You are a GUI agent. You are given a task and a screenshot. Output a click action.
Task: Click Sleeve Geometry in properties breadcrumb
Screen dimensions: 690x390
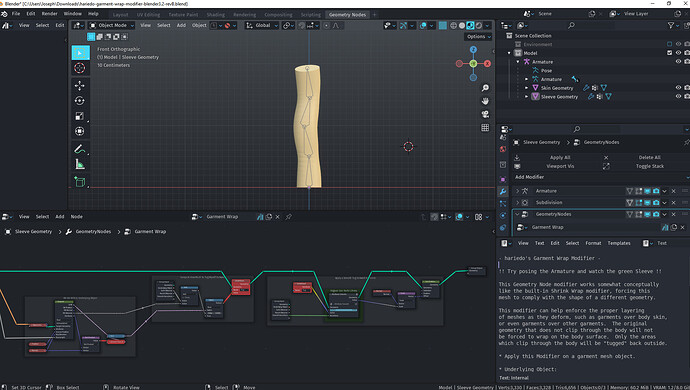pos(541,142)
